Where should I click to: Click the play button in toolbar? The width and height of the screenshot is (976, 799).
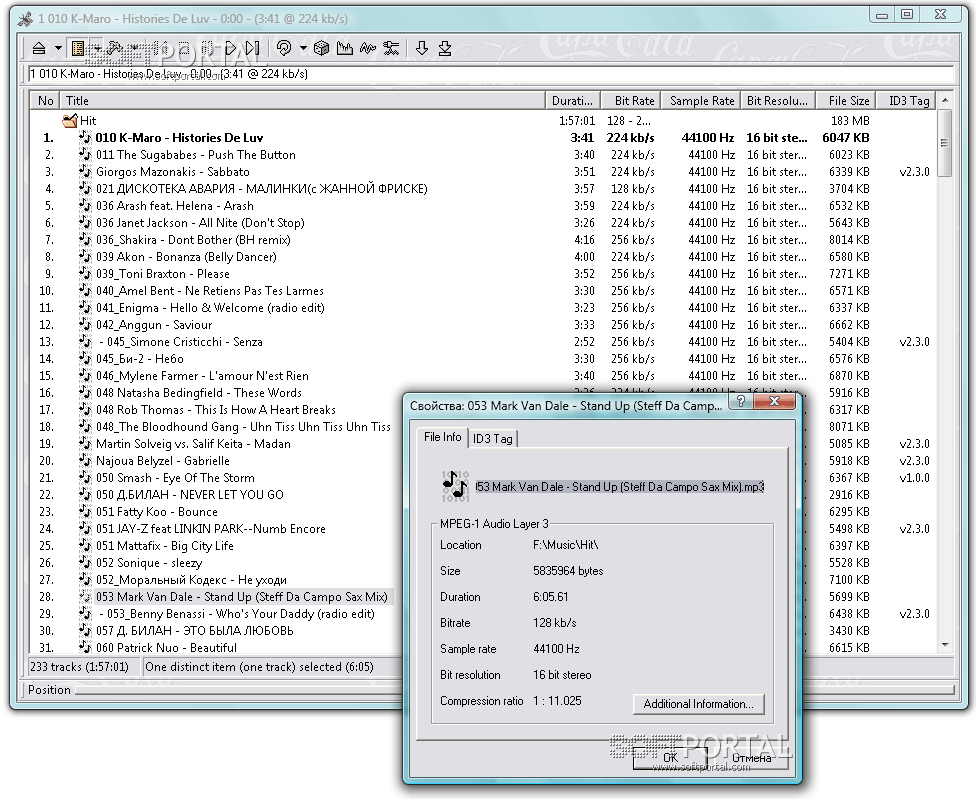tap(231, 48)
